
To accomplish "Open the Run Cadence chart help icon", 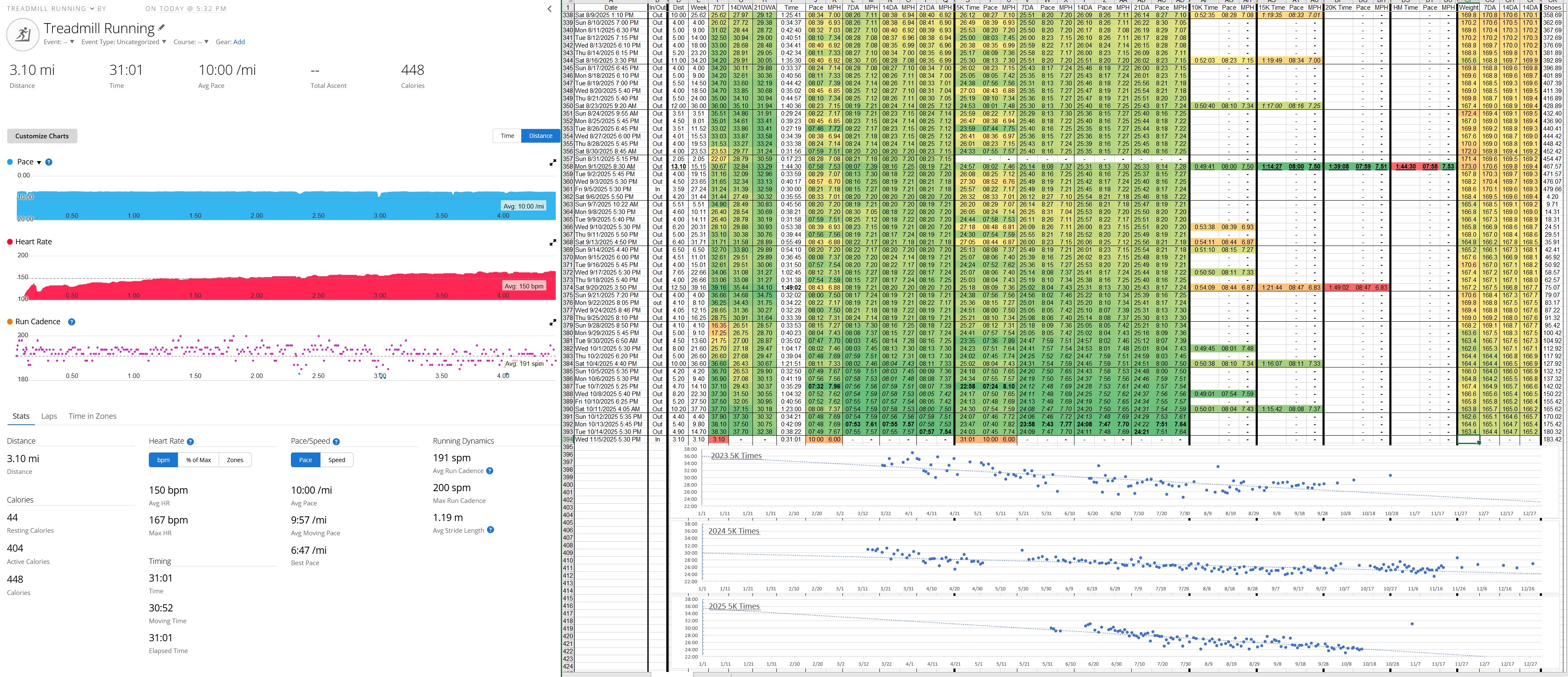I will point(71,321).
